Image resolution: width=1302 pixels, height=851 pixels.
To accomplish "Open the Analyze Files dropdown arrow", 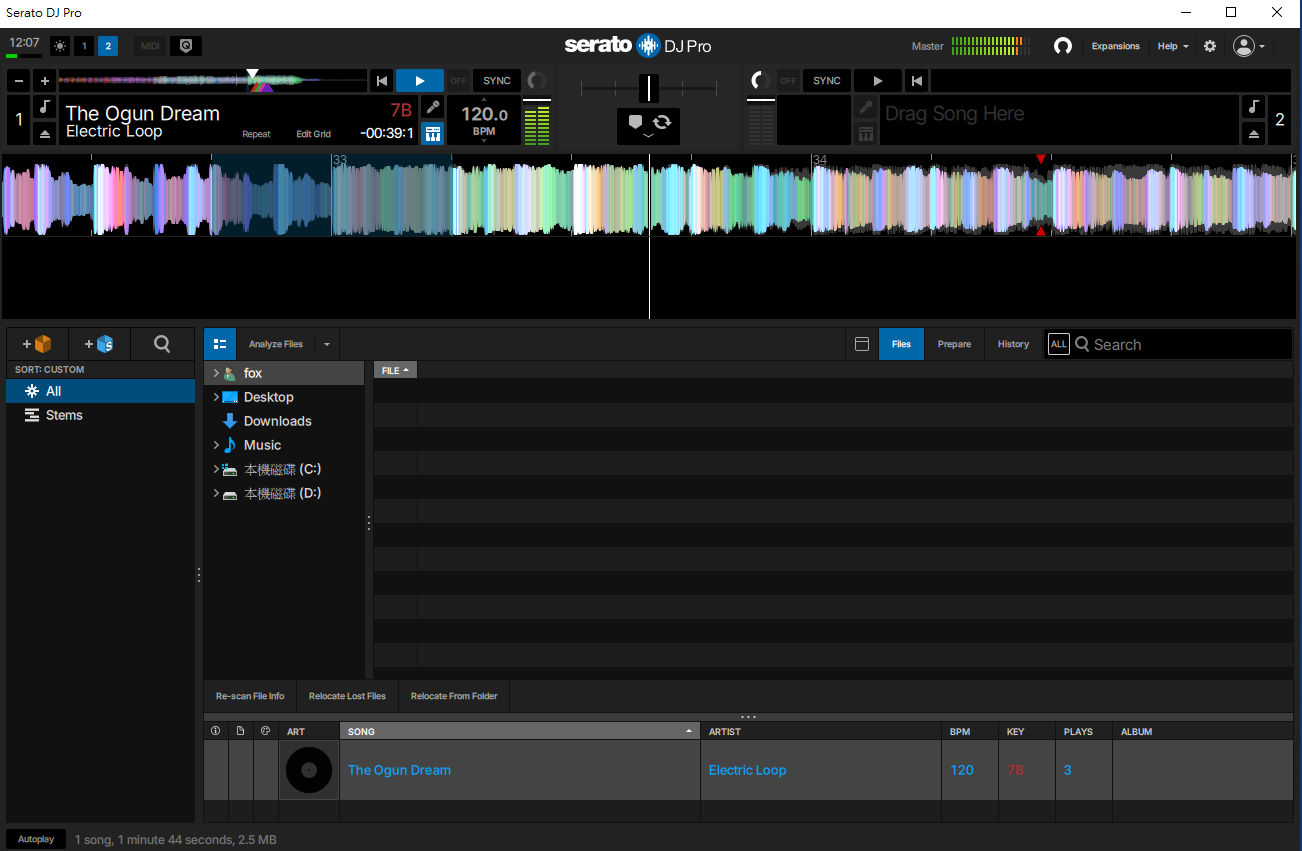I will click(x=326, y=344).
